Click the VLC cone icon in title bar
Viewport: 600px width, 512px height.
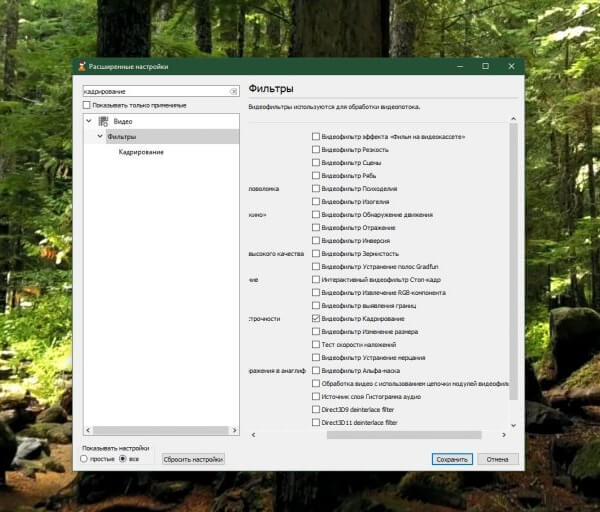(x=82, y=67)
